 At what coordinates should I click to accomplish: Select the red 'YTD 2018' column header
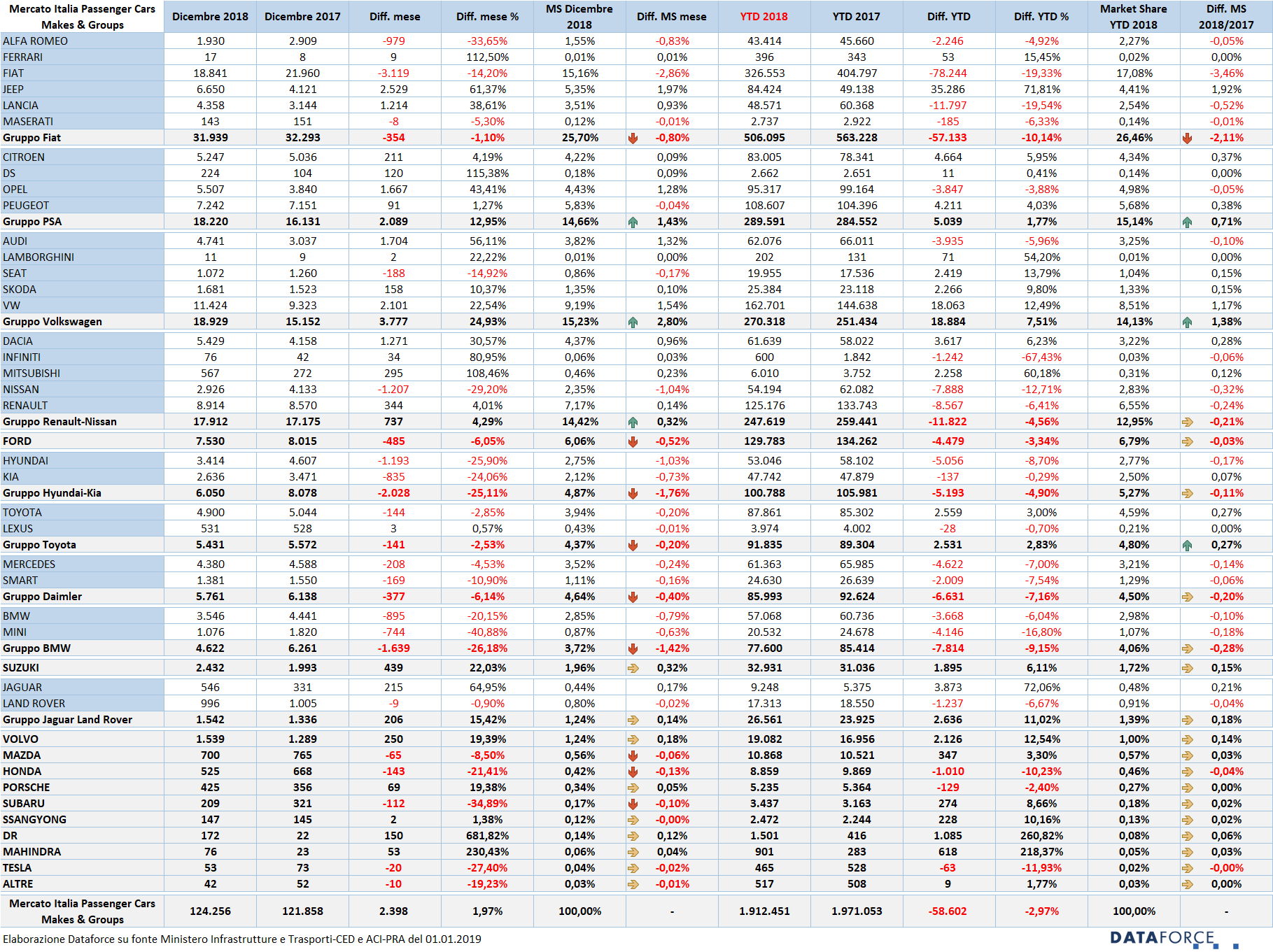coord(764,17)
